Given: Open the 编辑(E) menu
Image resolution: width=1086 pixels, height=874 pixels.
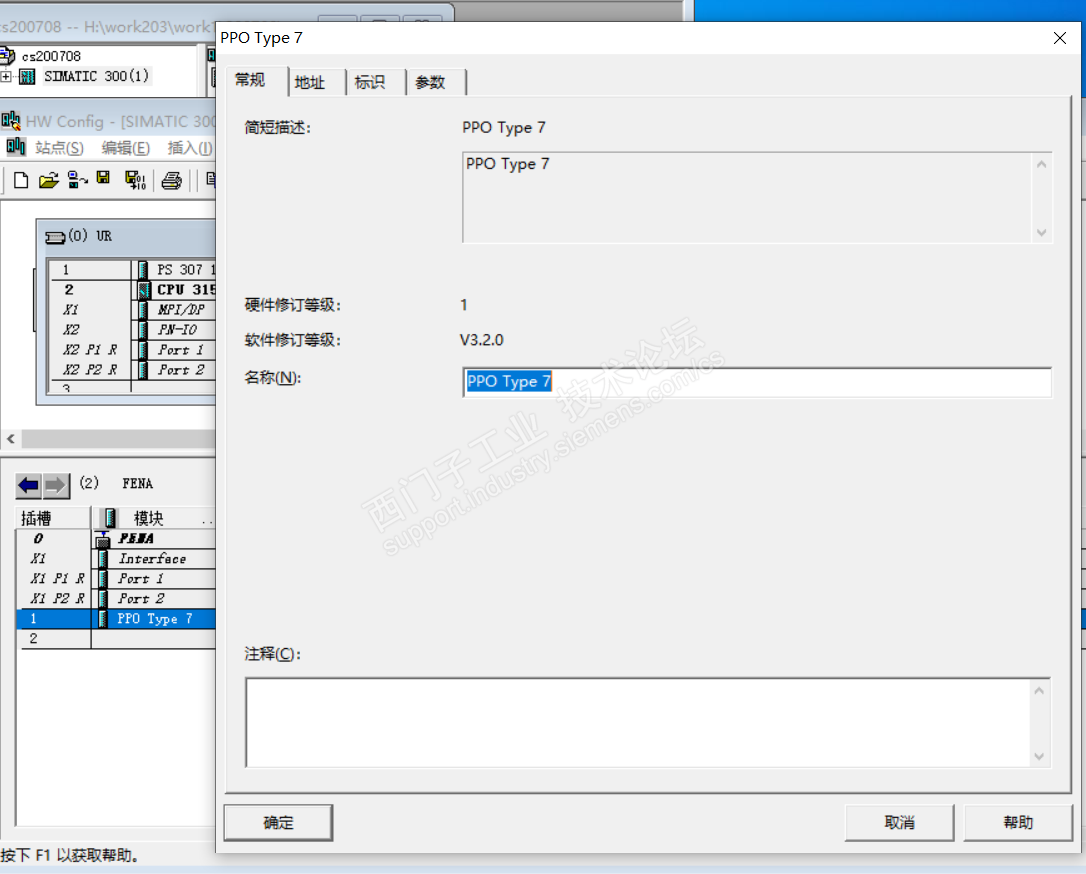Looking at the screenshot, I should click(125, 148).
